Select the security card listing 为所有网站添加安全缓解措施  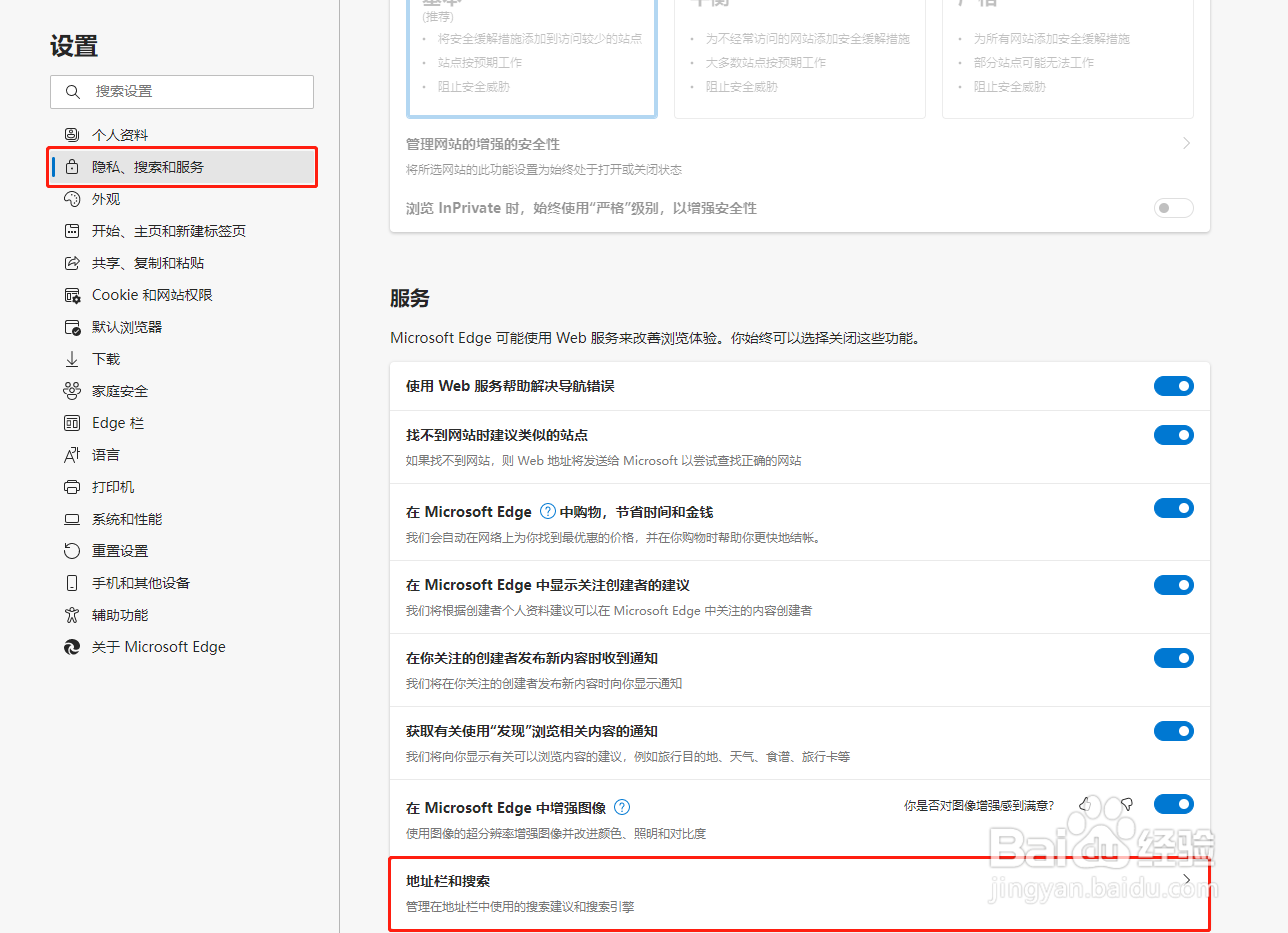point(1068,58)
